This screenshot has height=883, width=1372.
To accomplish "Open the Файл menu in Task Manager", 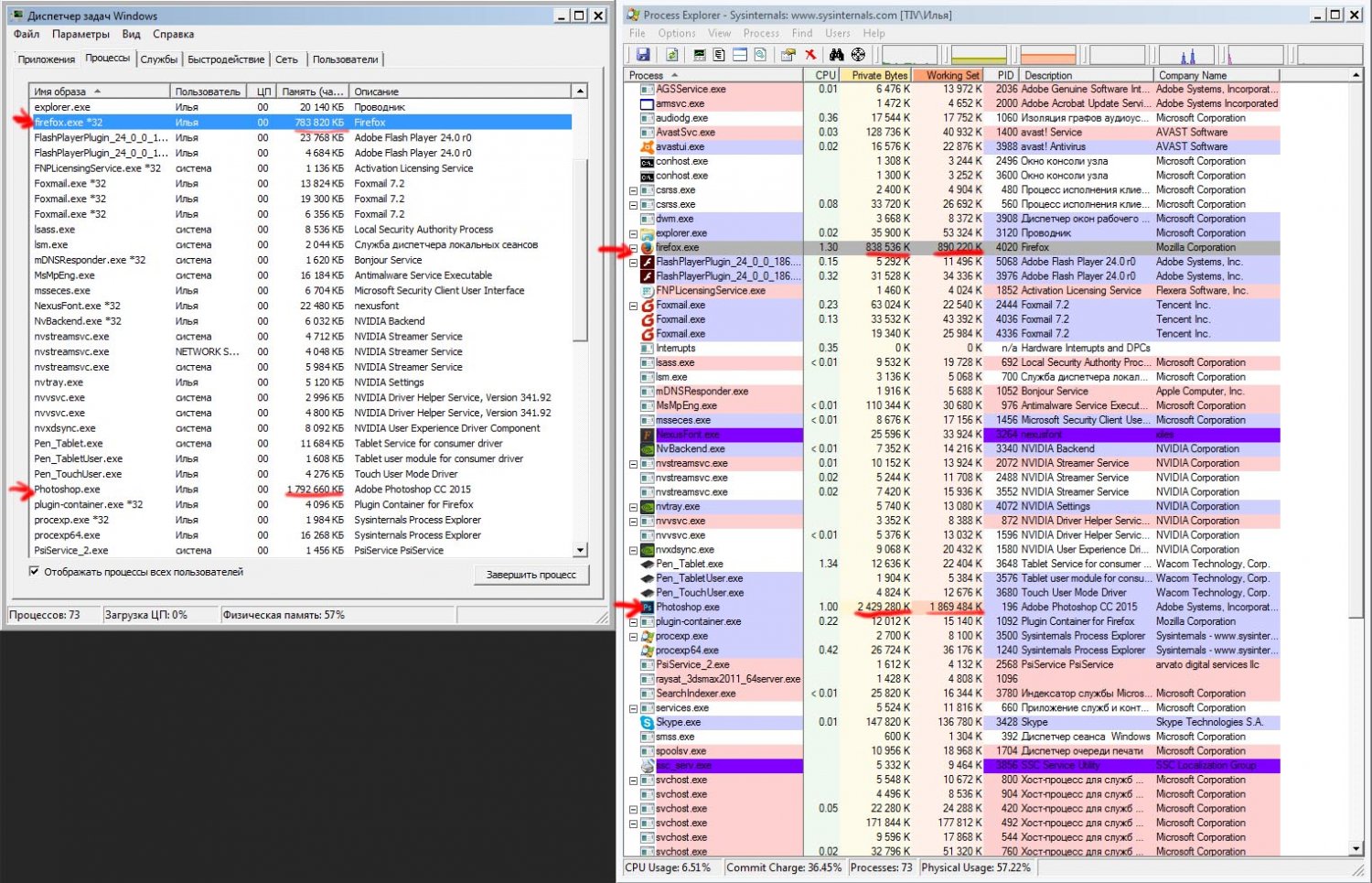I will 27,34.
